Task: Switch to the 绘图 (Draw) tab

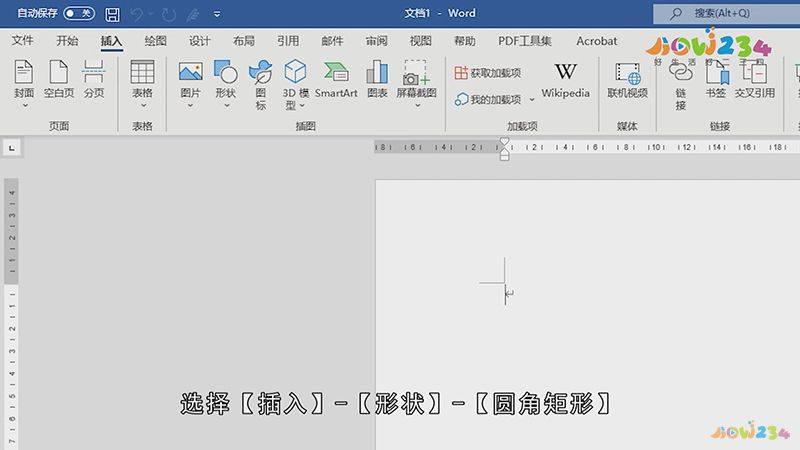Action: tap(155, 41)
